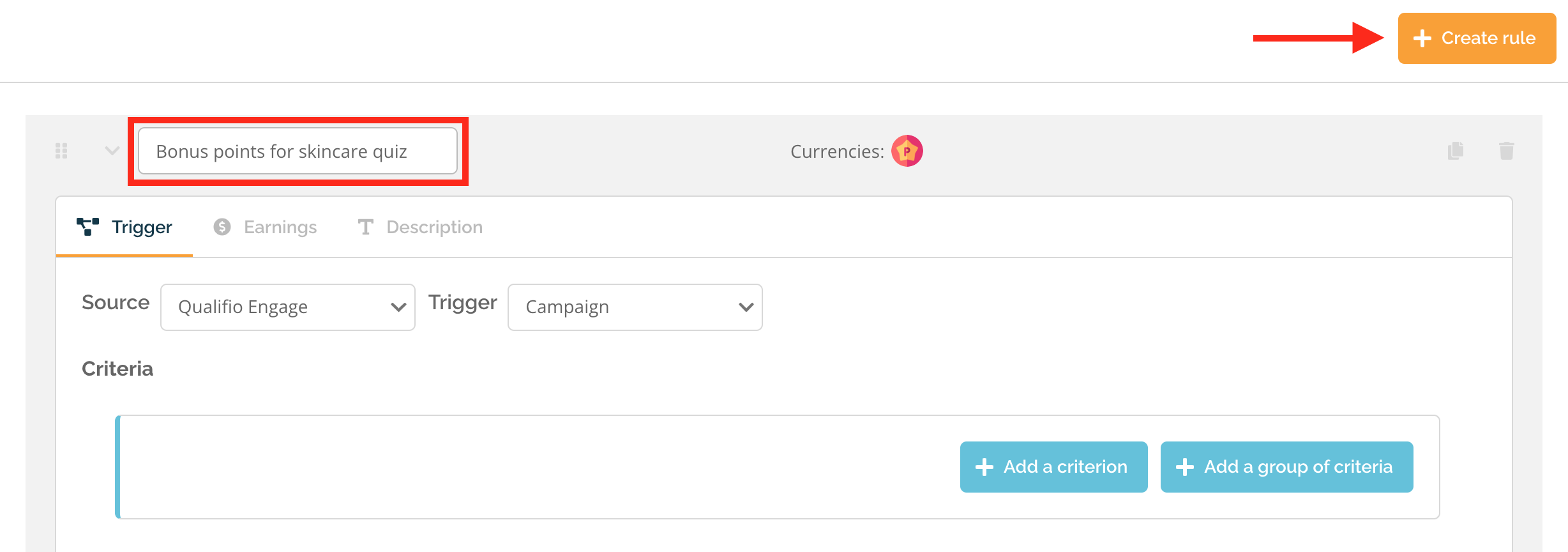Click the Trigger tab's flow icon
The image size is (1568, 552).
click(x=87, y=227)
